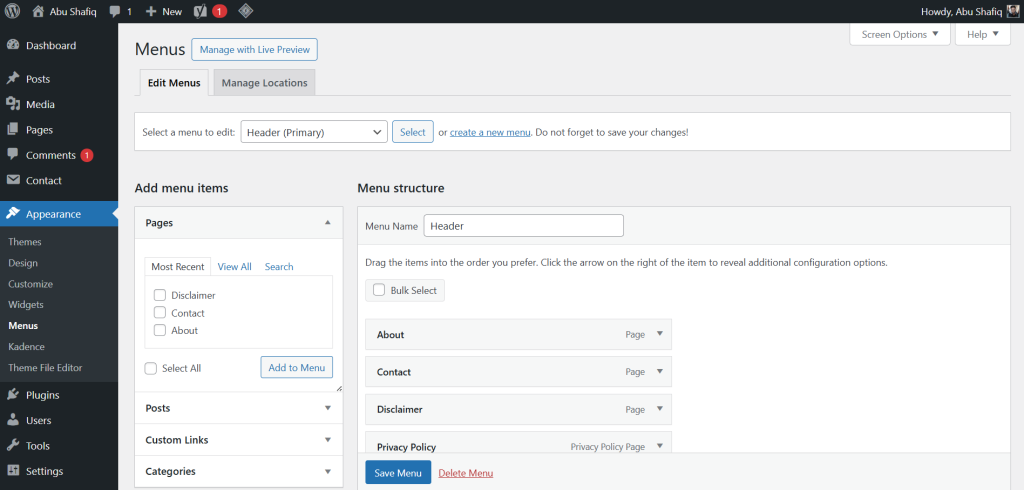Click the Media icon in sidebar
1024x490 pixels.
[12, 104]
